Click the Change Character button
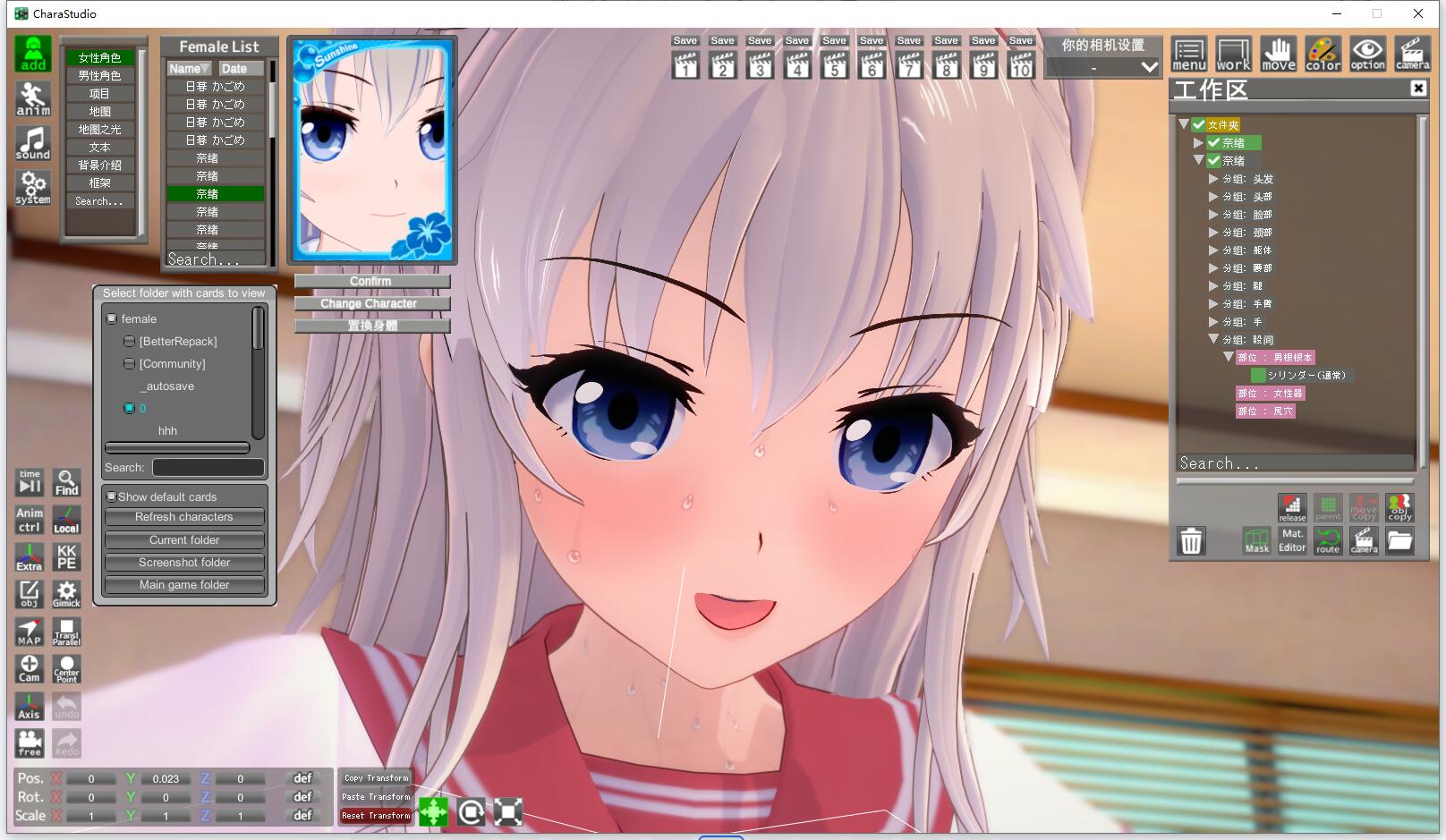Screen dimensions: 1446x840 (371, 303)
